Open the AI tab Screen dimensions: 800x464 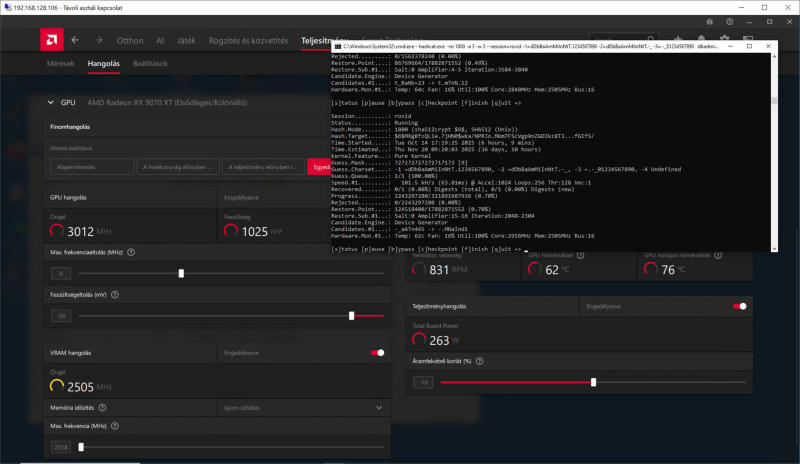[x=160, y=40]
